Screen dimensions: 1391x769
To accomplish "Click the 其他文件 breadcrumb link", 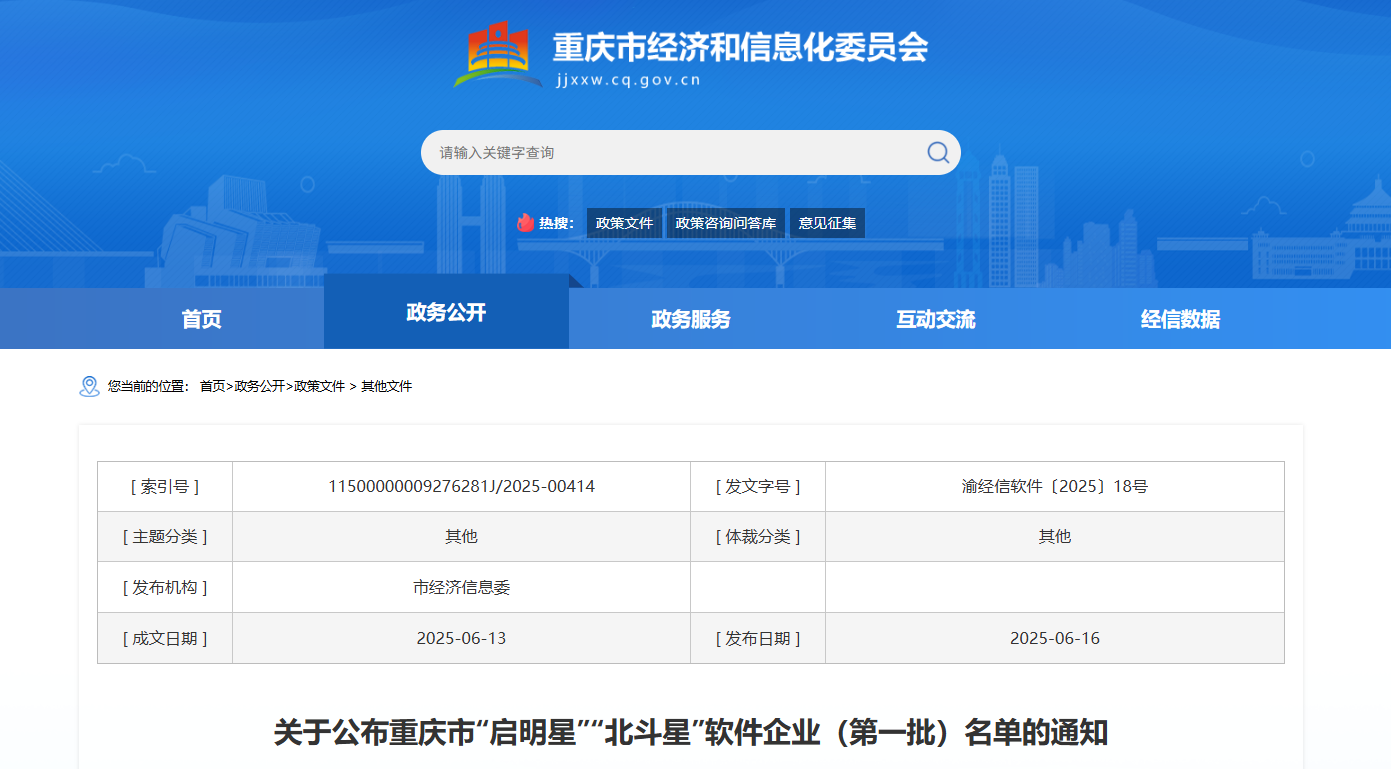I will pos(386,386).
